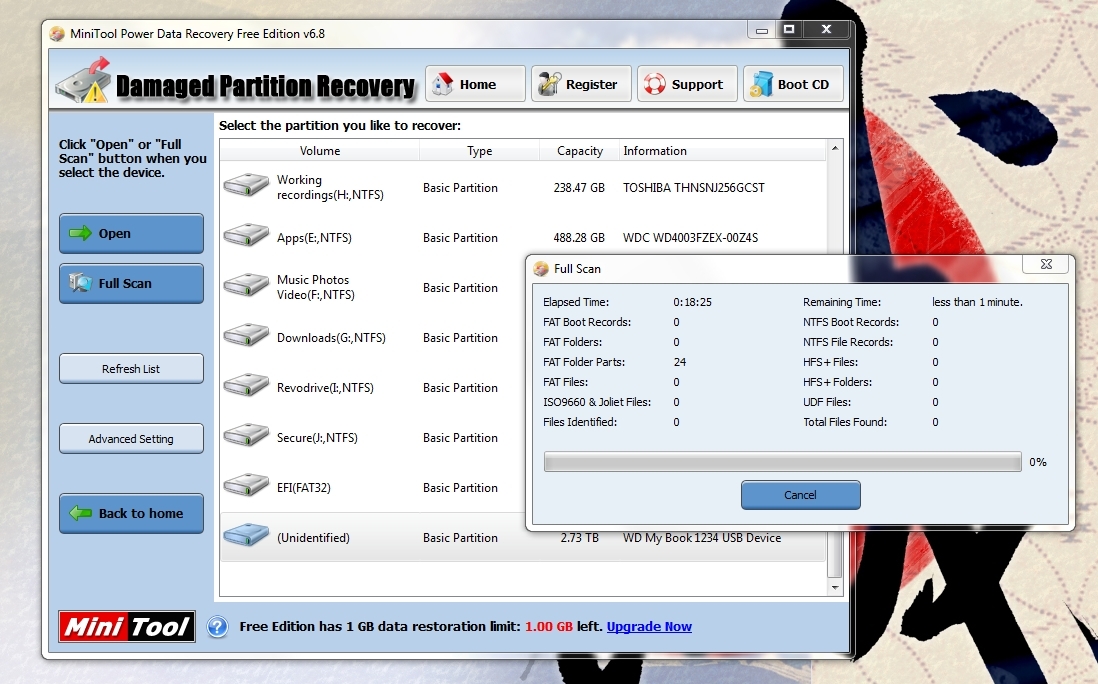
Task: Select the Working recordings(H:,NTFS) volume name
Action: 330,188
